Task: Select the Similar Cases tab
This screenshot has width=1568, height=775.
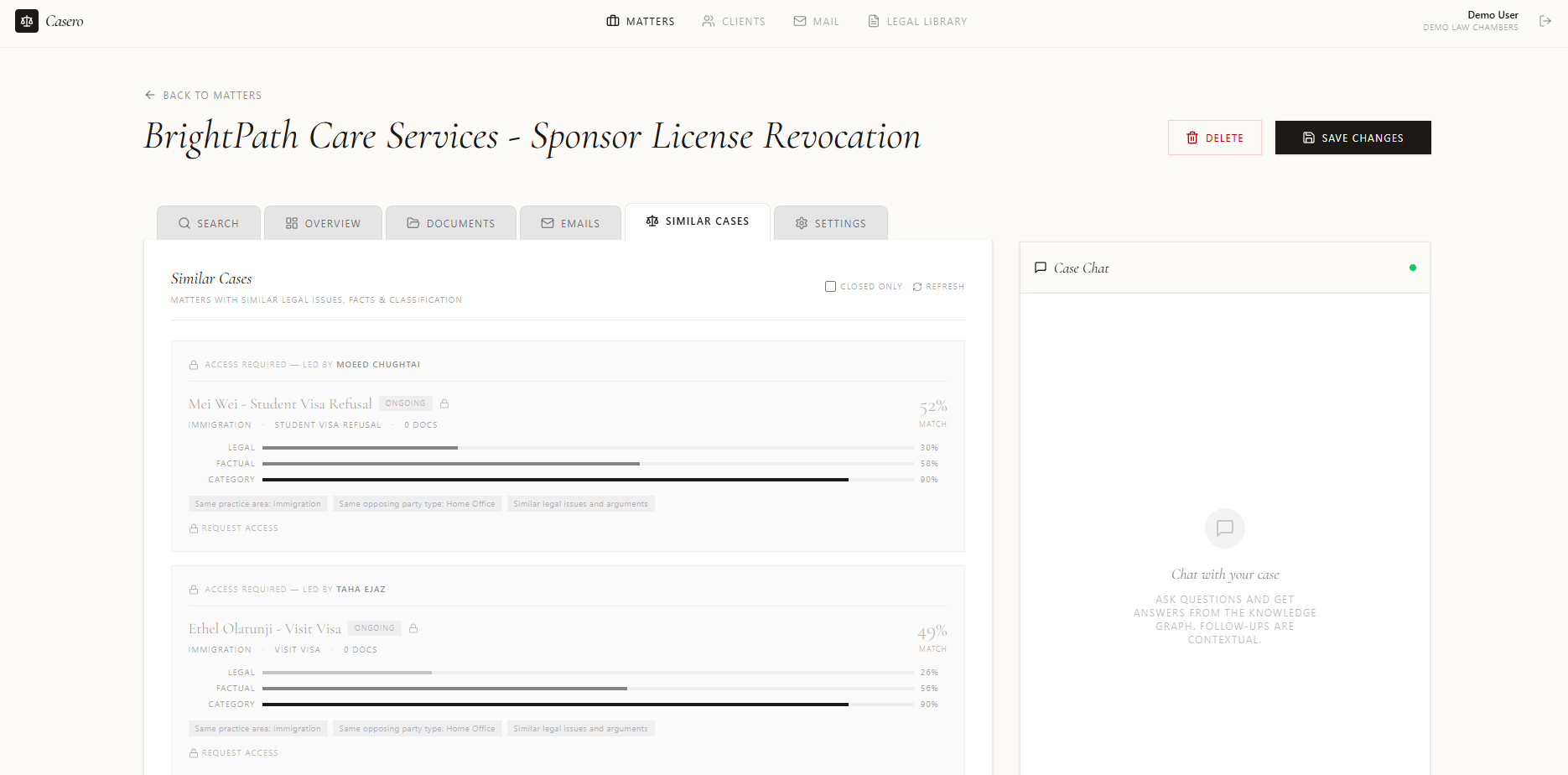Action: coord(698,221)
